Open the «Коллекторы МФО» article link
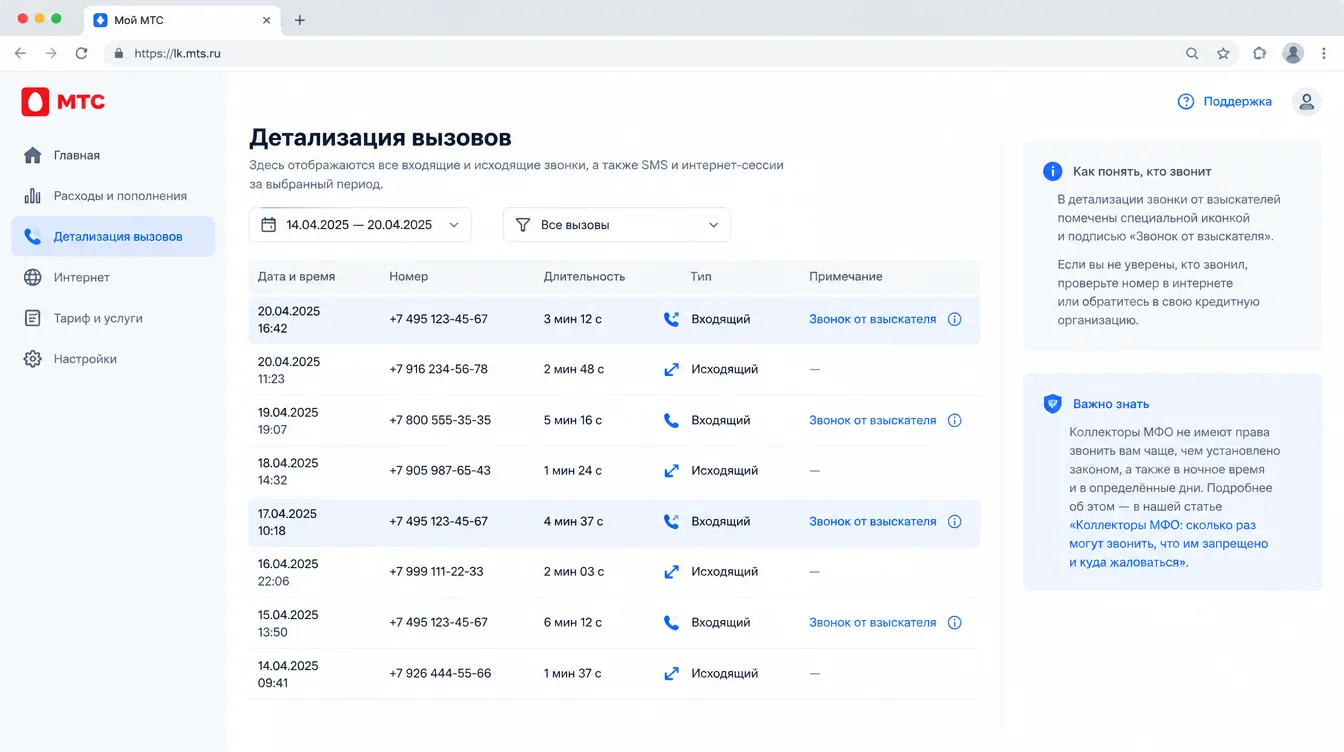This screenshot has height=752, width=1344. point(1169,544)
